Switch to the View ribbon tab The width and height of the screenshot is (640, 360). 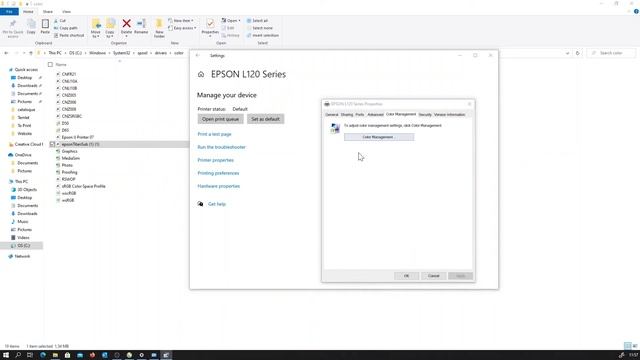pos(66,11)
